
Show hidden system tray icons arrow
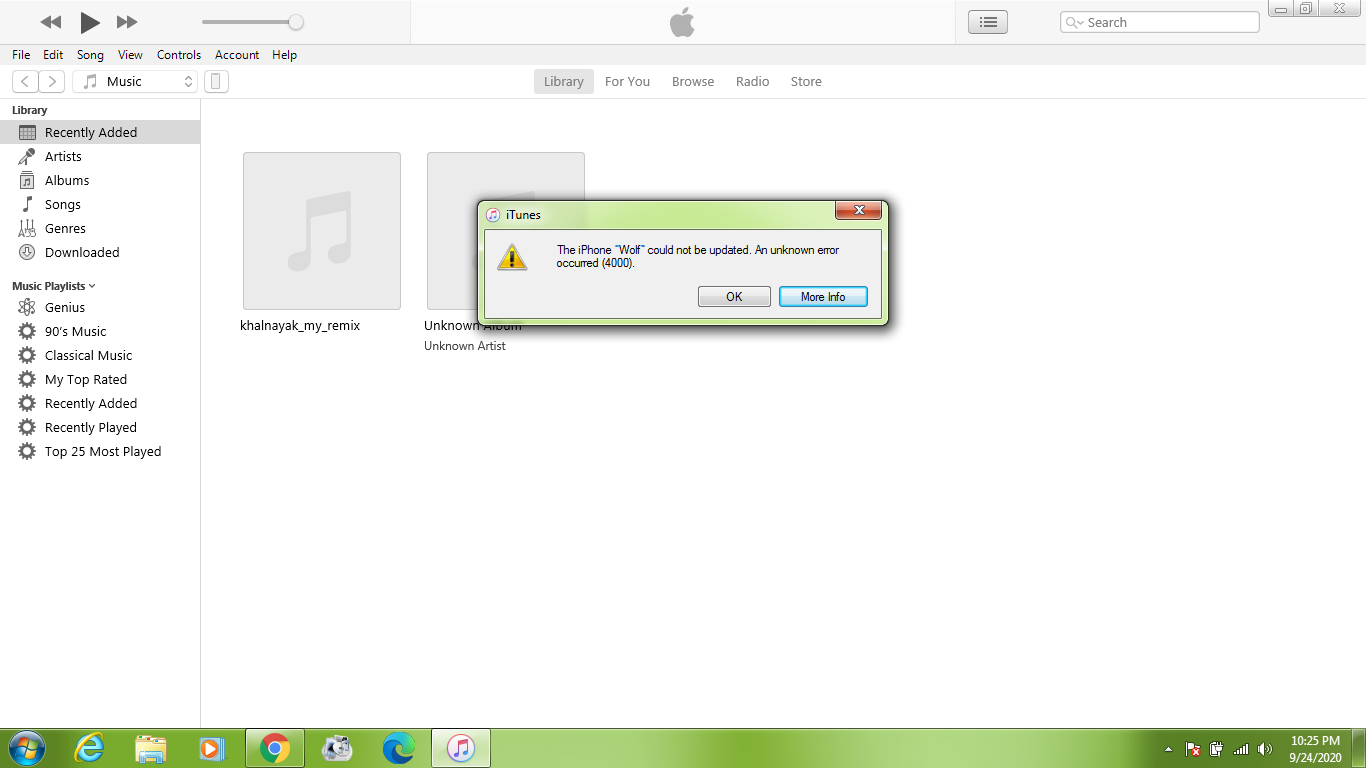(x=1169, y=749)
